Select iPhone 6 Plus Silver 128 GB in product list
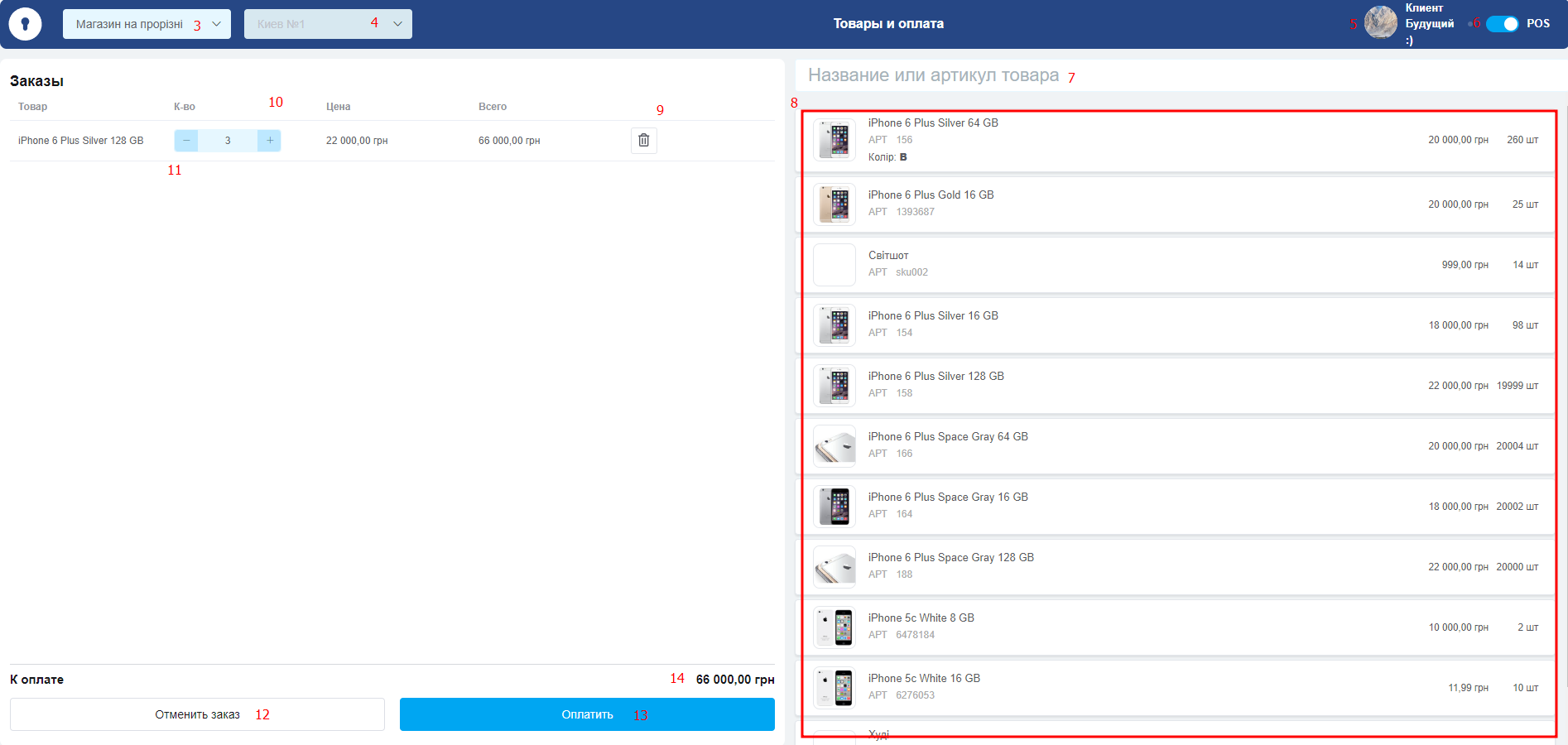Viewport: 1568px width, 745px height. click(x=1176, y=386)
